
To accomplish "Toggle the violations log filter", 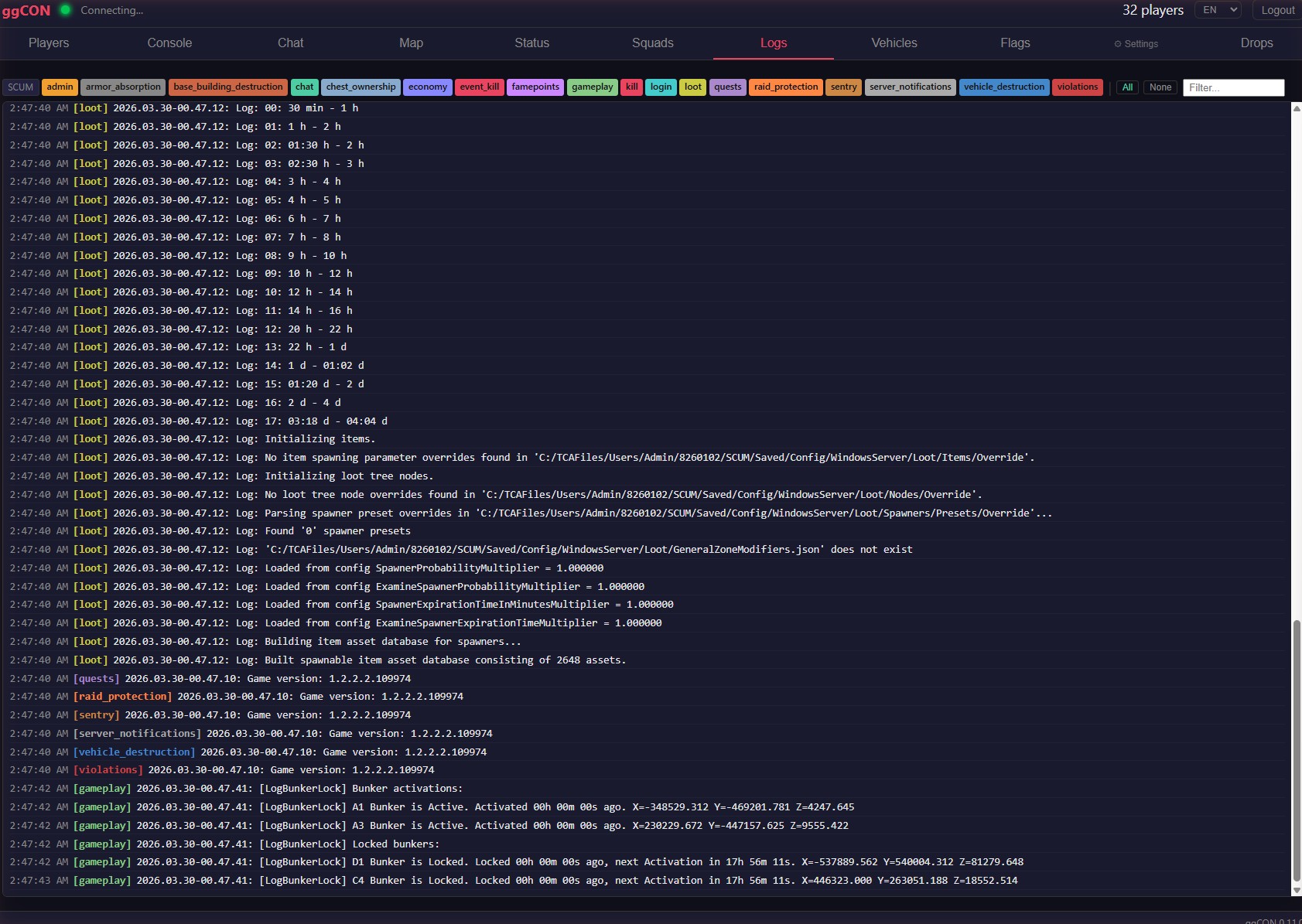I will coord(1078,87).
